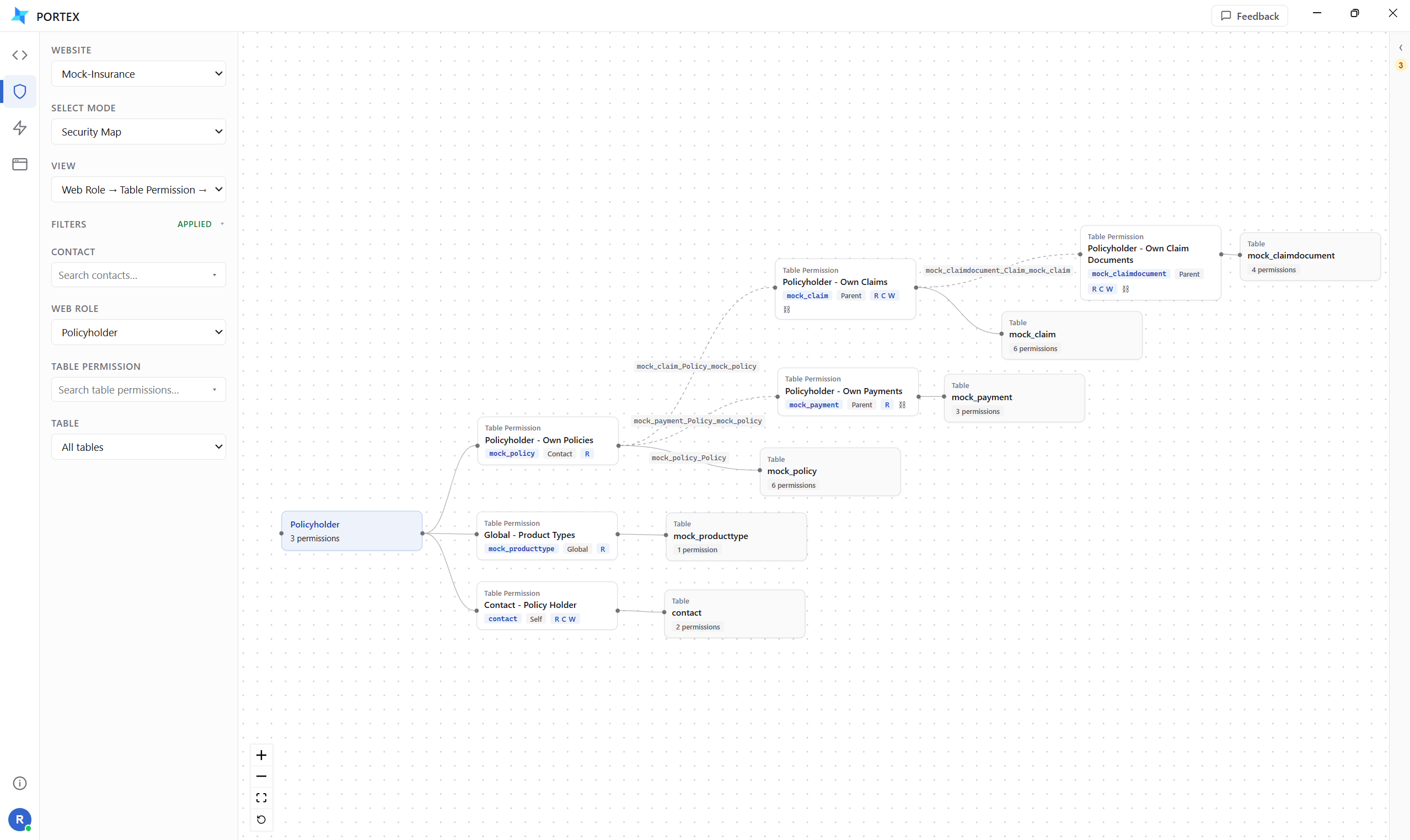
Task: Click the info circle icon
Action: point(20,783)
